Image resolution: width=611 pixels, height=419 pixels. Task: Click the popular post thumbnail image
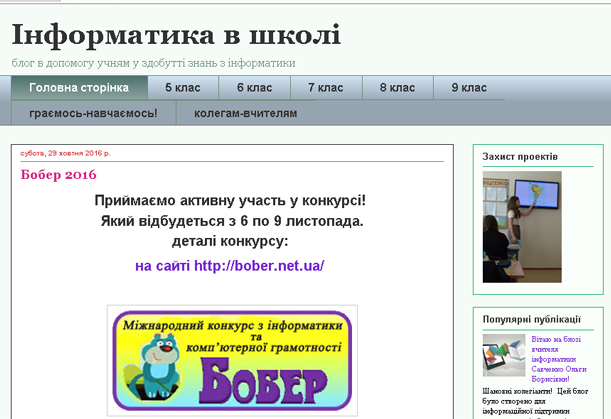(504, 355)
